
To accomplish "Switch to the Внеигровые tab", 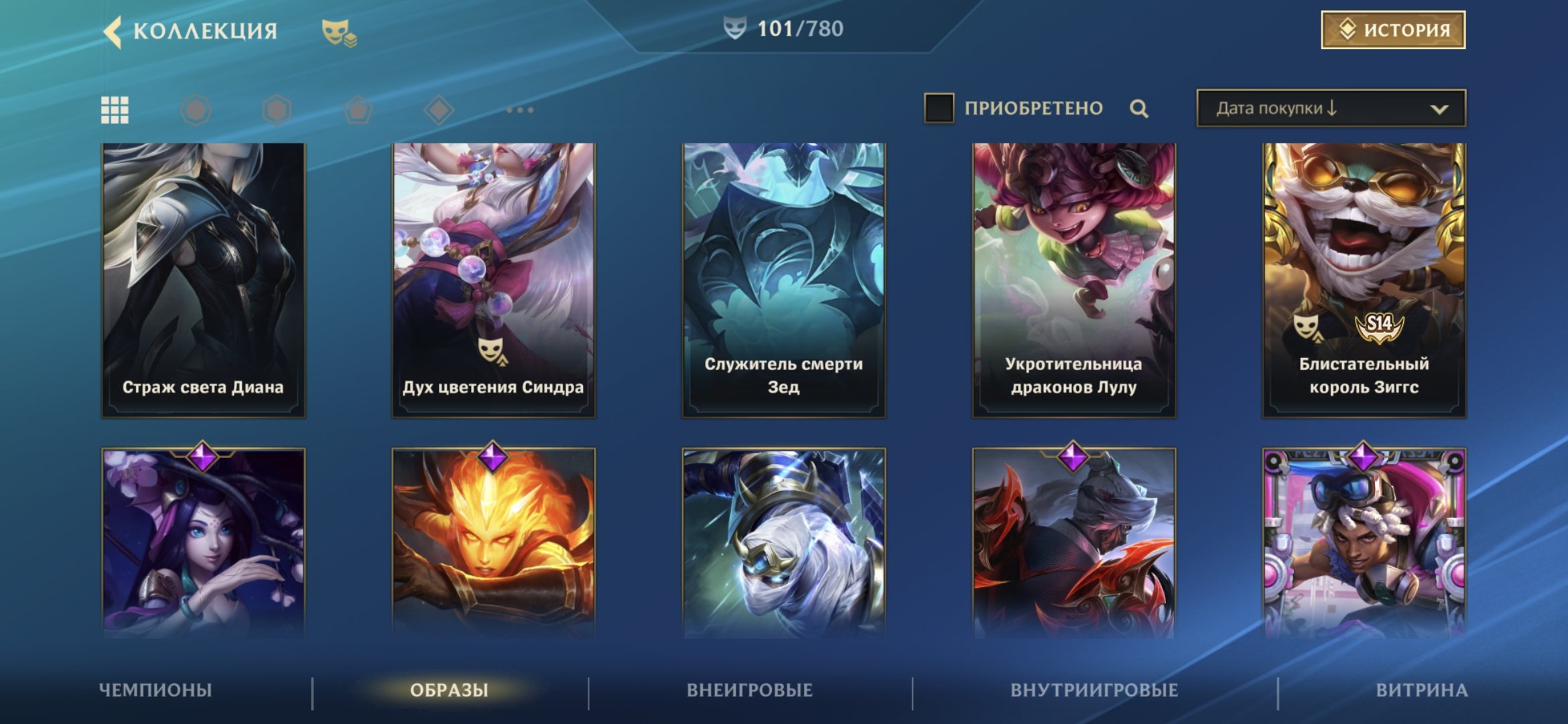I will (749, 690).
